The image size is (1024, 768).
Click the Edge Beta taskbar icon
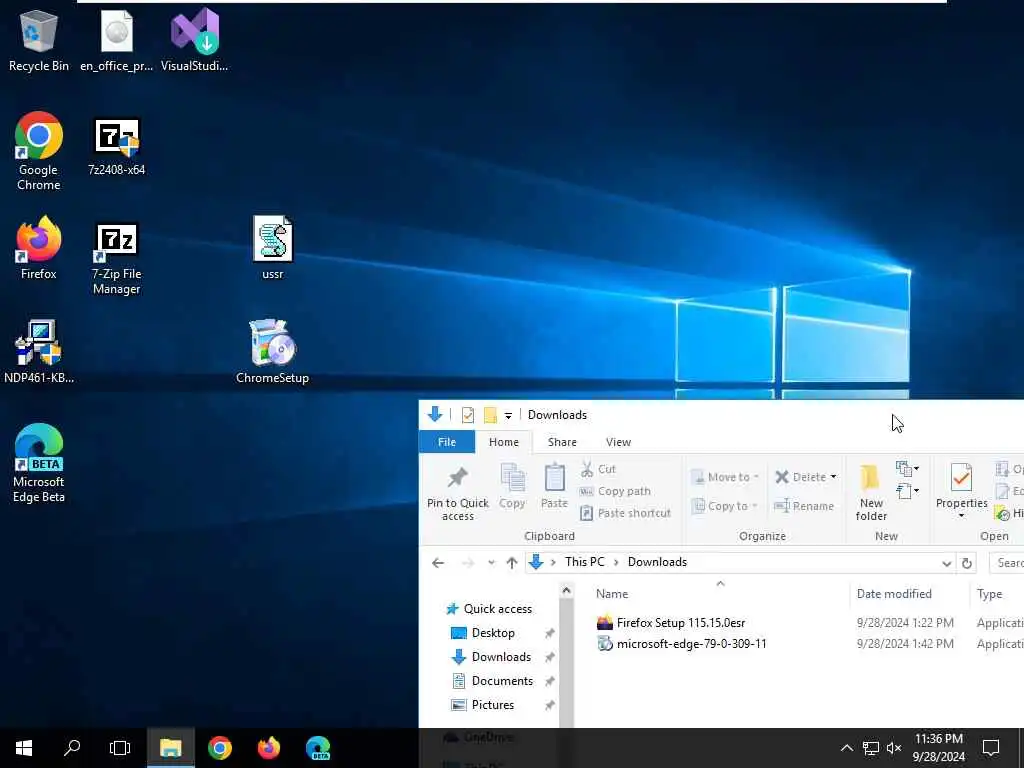point(317,748)
